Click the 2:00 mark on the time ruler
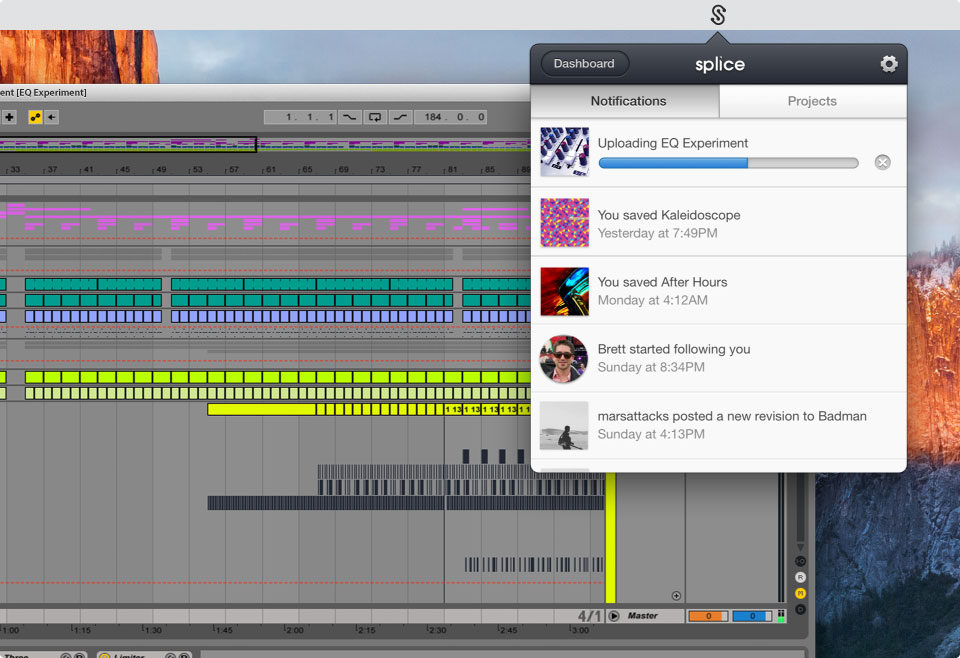 pyautogui.click(x=294, y=630)
